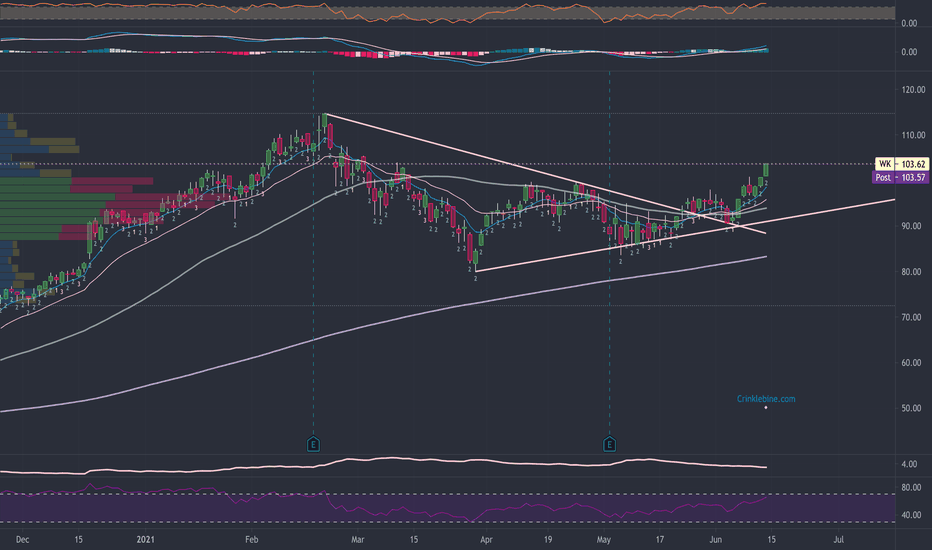
Task: Click the February earnings E marker
Action: (313, 444)
